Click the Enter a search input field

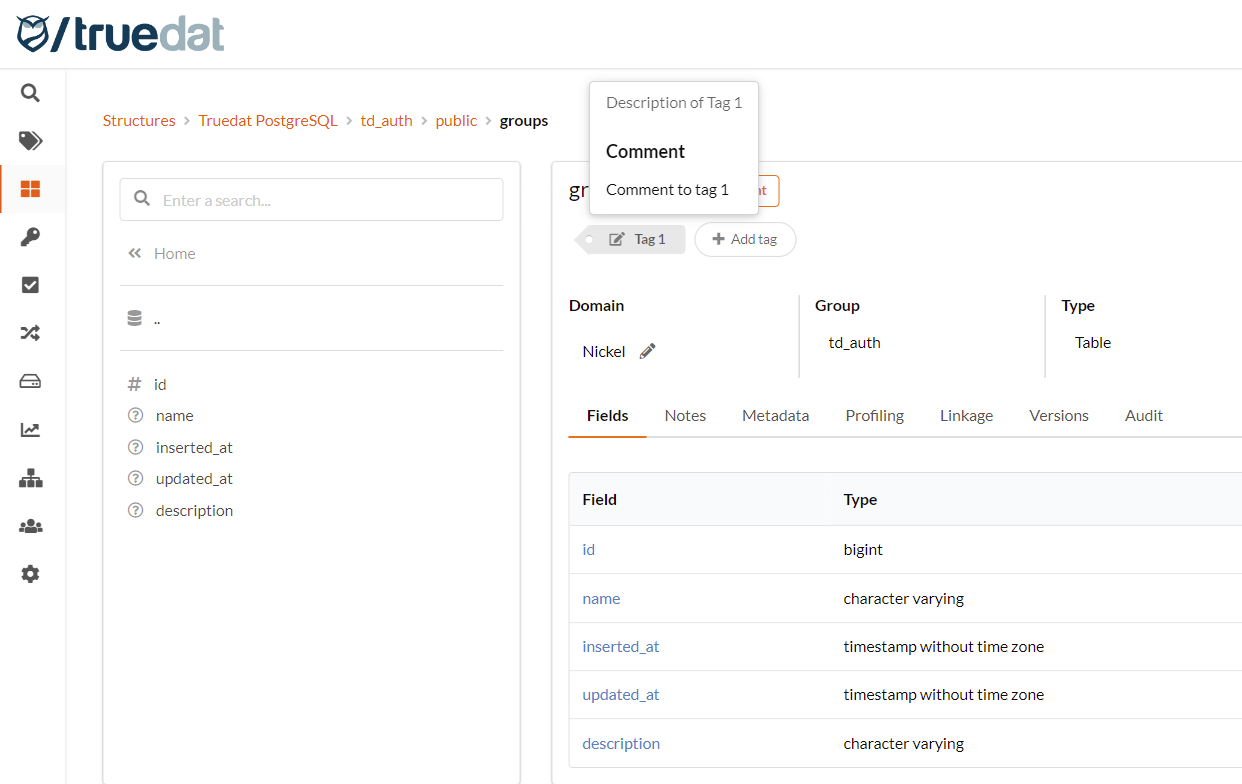pyautogui.click(x=311, y=199)
